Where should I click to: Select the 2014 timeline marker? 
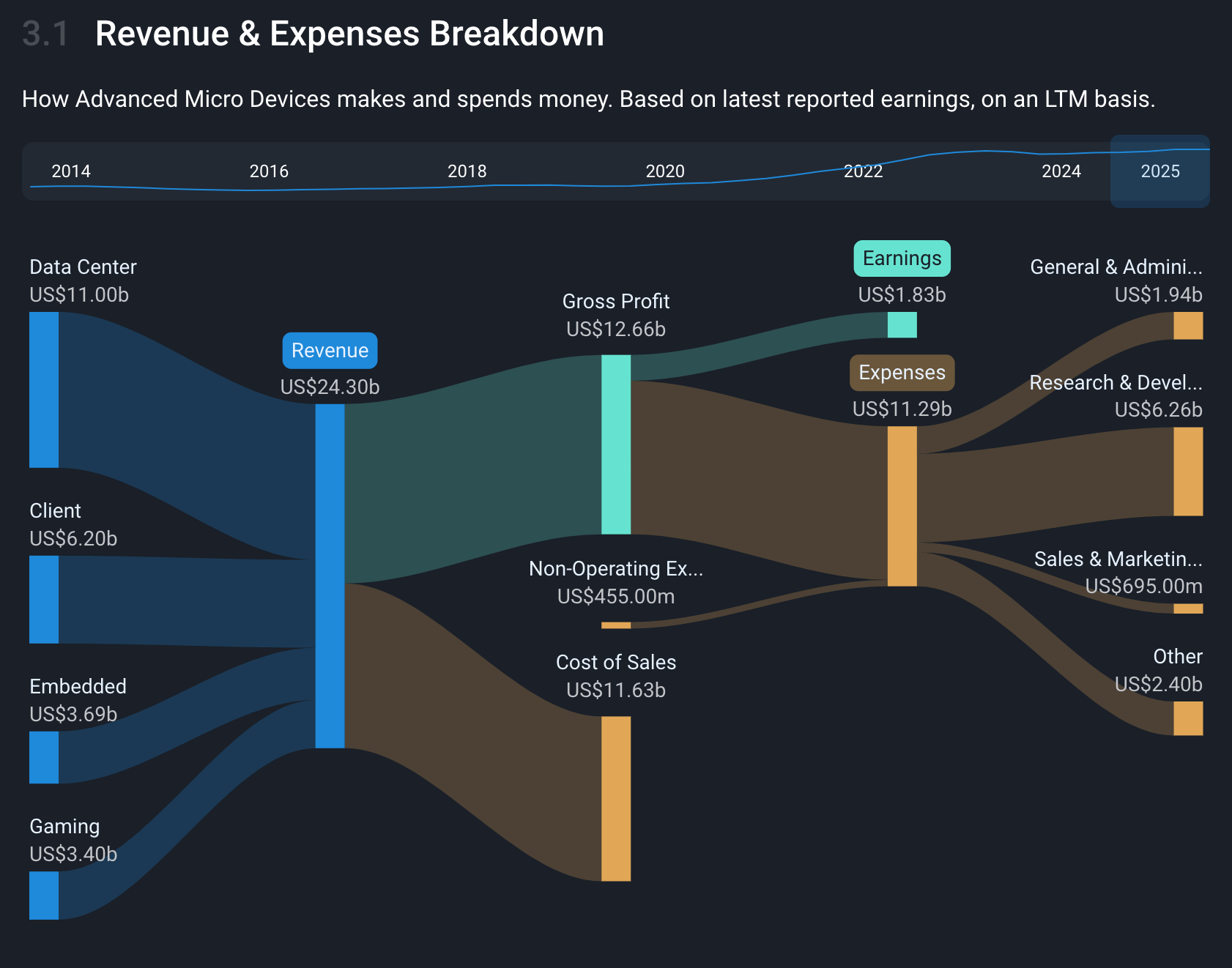click(x=71, y=171)
